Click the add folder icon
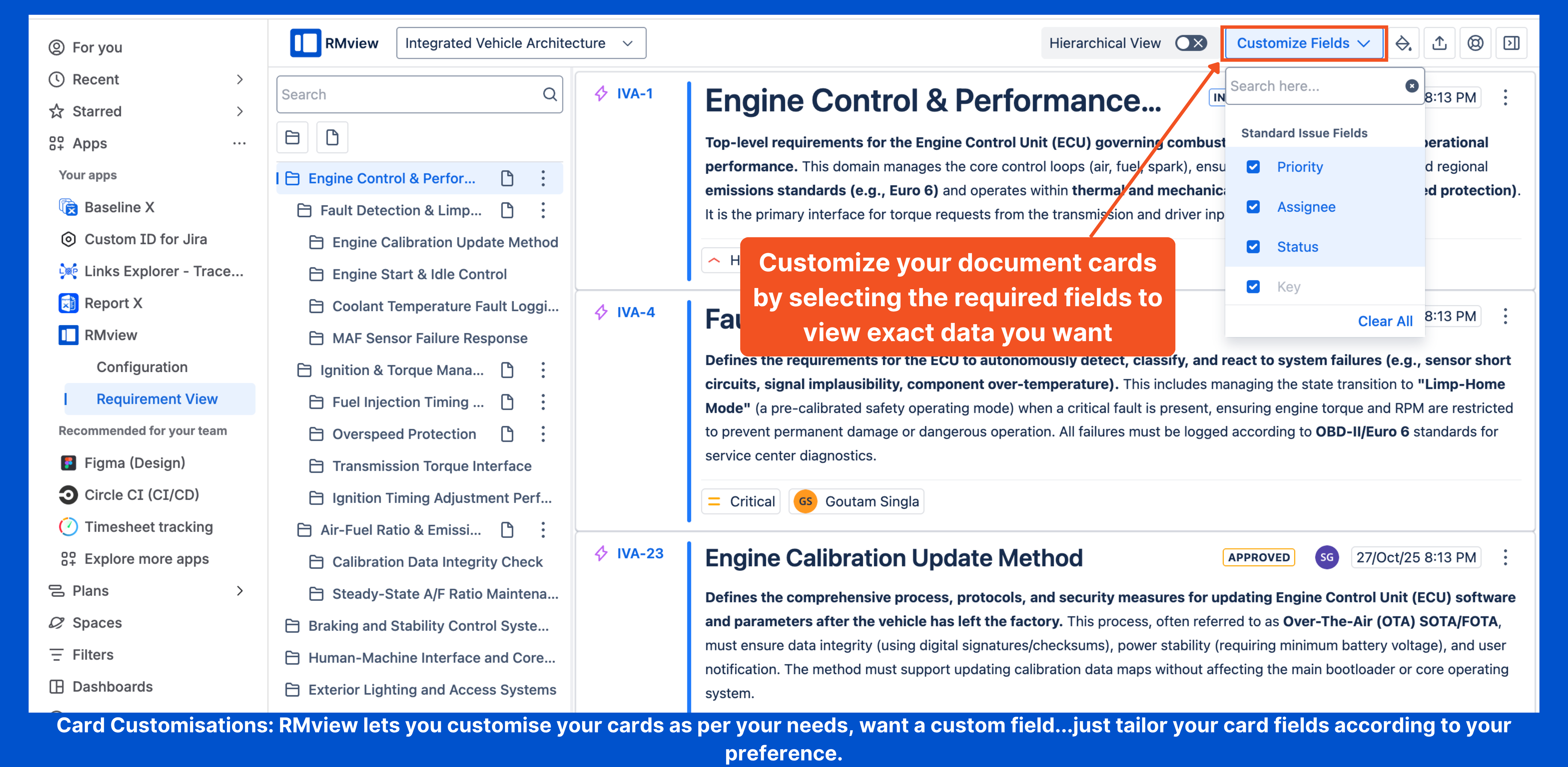This screenshot has height=767, width=1568. [x=292, y=138]
